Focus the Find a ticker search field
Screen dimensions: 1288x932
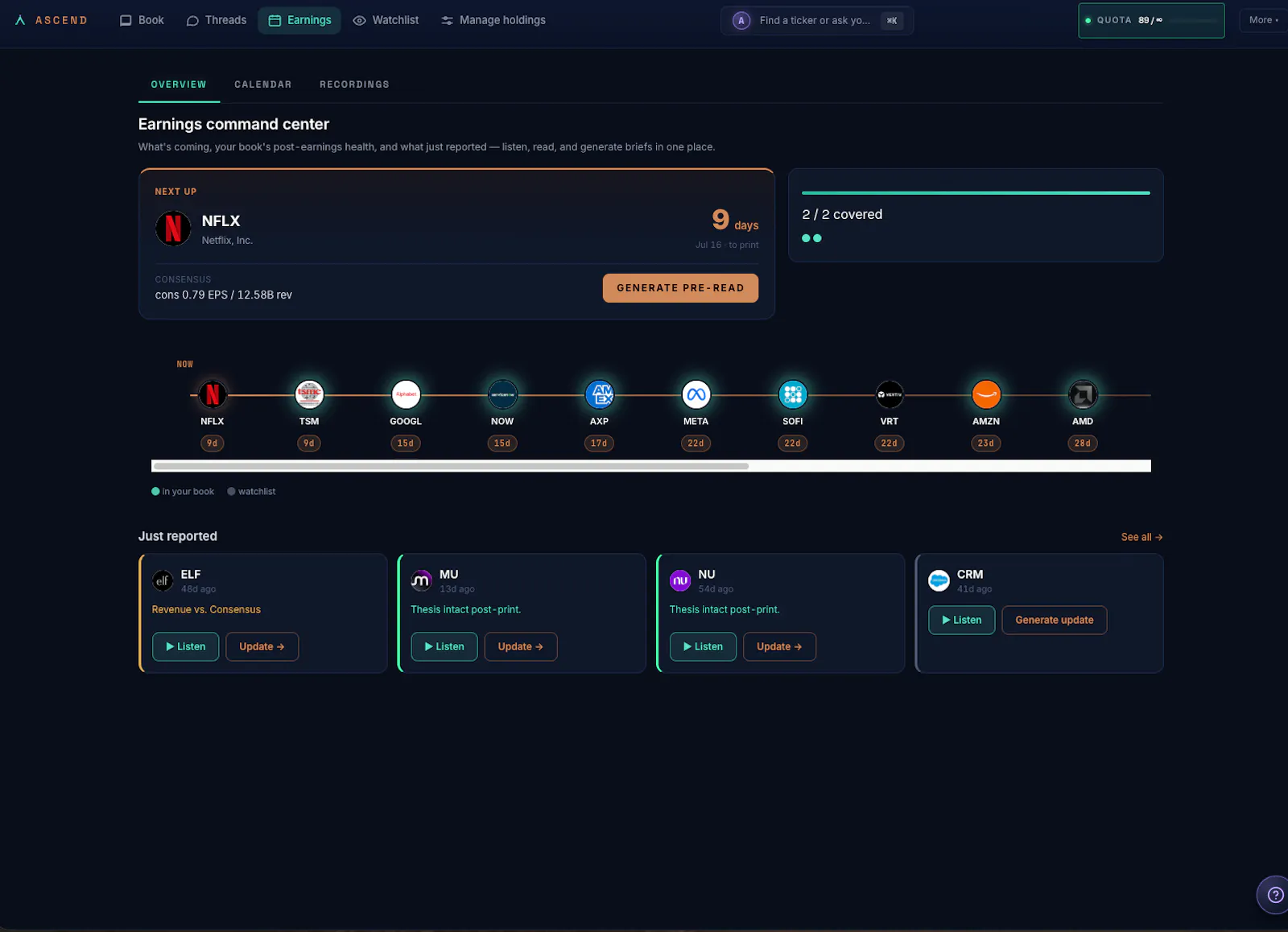[817, 20]
